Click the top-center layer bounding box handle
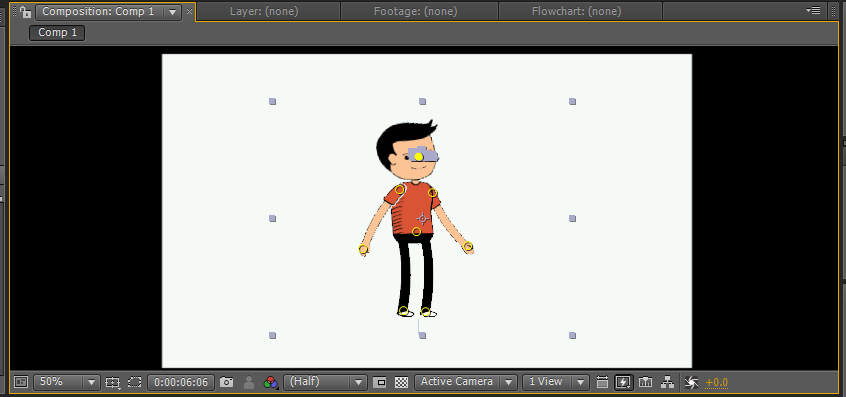The width and height of the screenshot is (846, 397). click(x=422, y=101)
